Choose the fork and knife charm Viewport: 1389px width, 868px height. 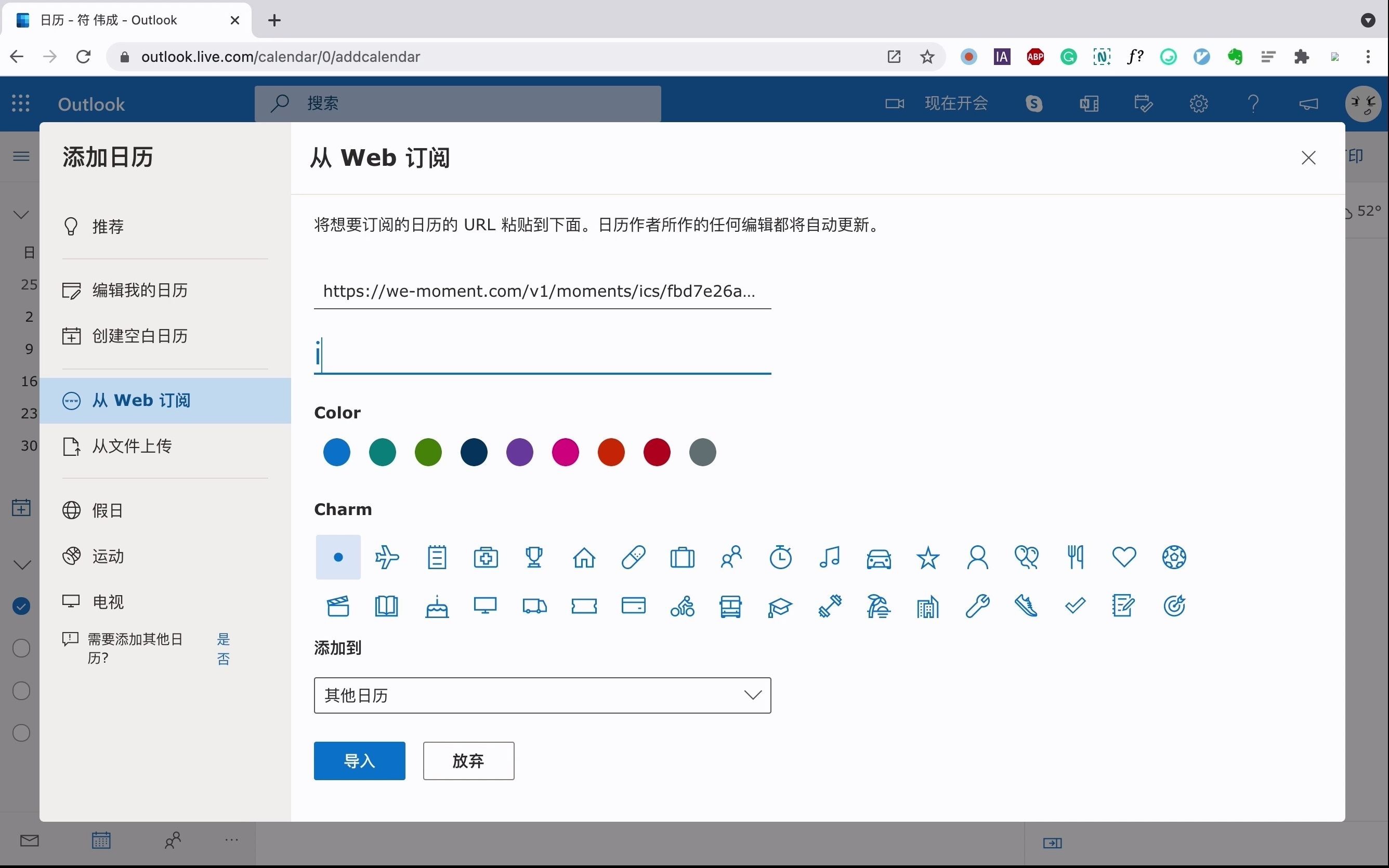coord(1076,557)
